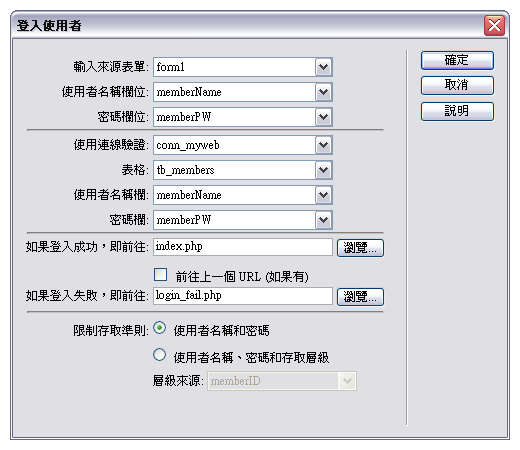
Task: Select 使用者名稱、密碼和存取層級 radio option
Action: 159,355
